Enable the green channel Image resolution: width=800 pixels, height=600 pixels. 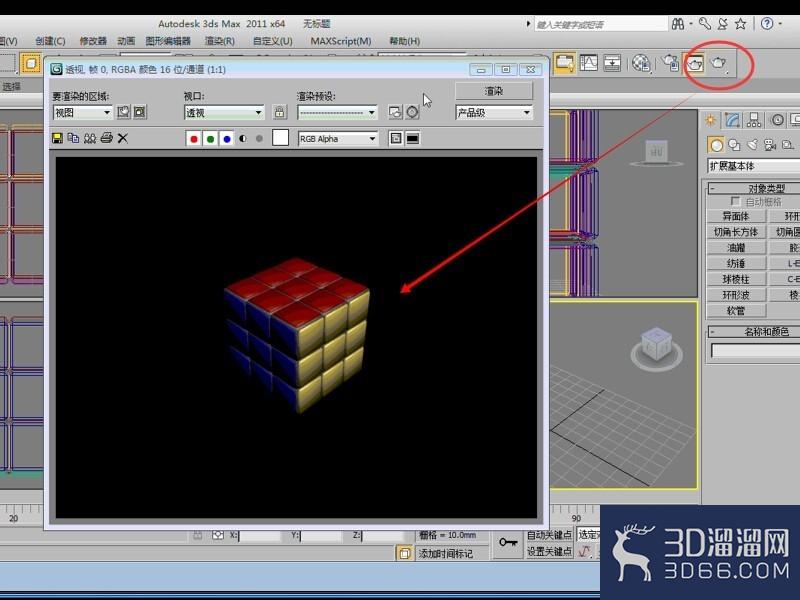(x=210, y=139)
